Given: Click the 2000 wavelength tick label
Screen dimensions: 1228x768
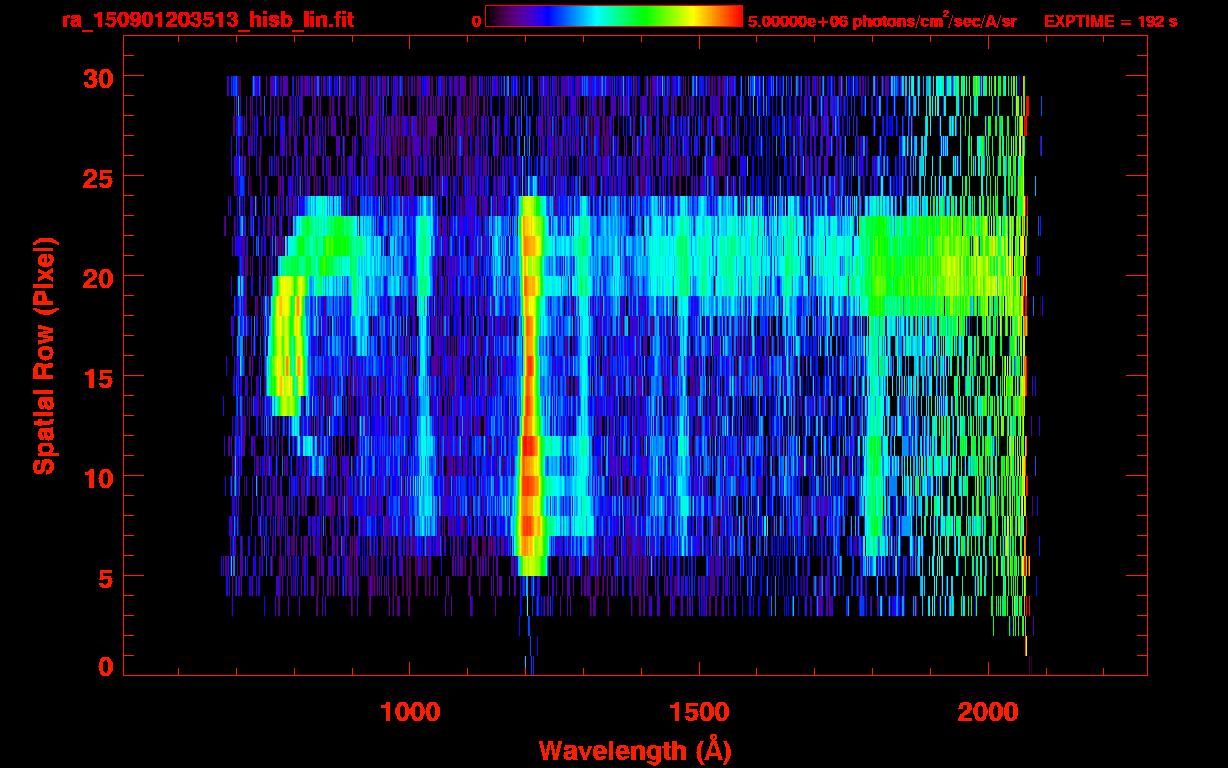Looking at the screenshot, I should pyautogui.click(x=988, y=711).
